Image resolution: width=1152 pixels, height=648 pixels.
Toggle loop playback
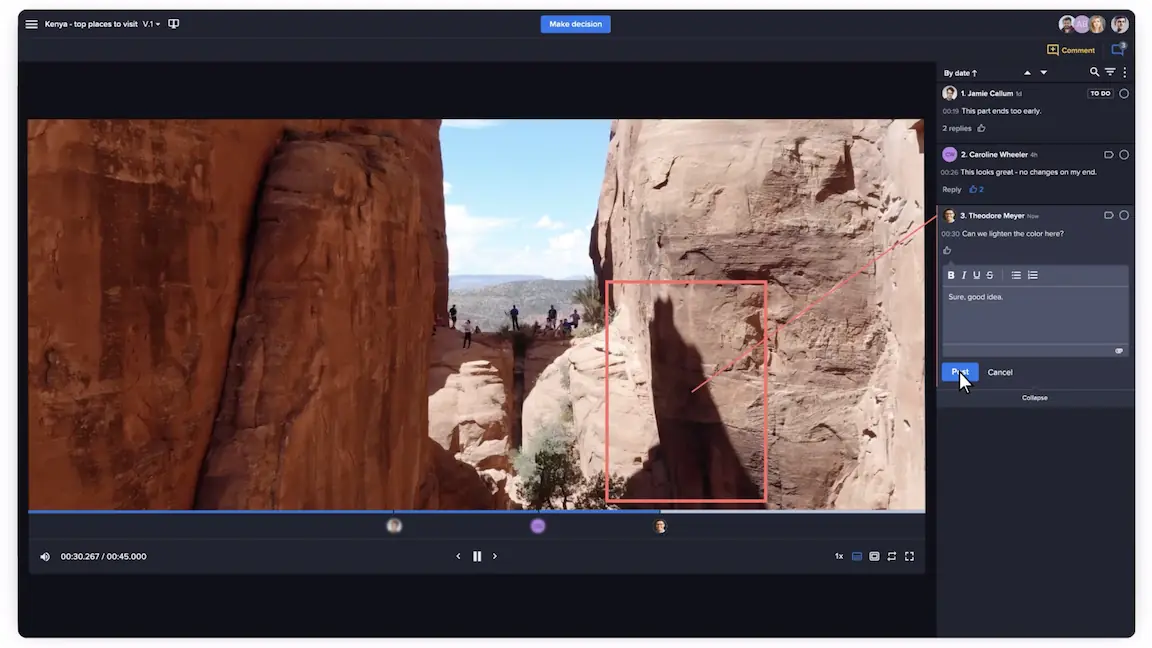[891, 556]
